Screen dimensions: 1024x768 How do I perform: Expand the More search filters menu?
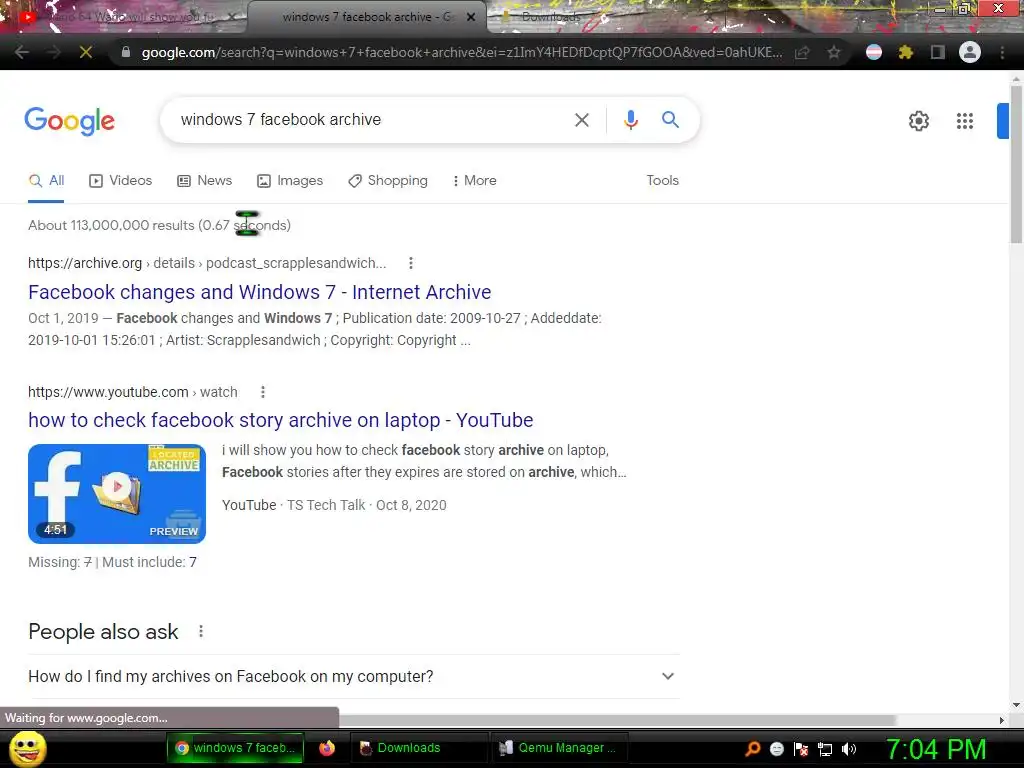474,181
